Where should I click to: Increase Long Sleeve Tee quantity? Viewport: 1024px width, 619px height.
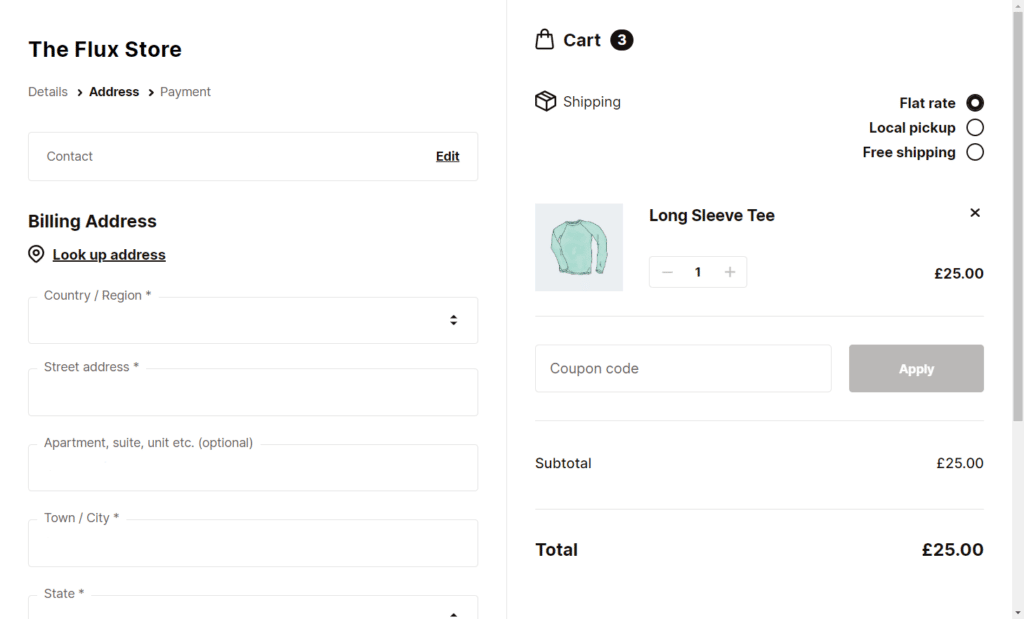tap(730, 272)
